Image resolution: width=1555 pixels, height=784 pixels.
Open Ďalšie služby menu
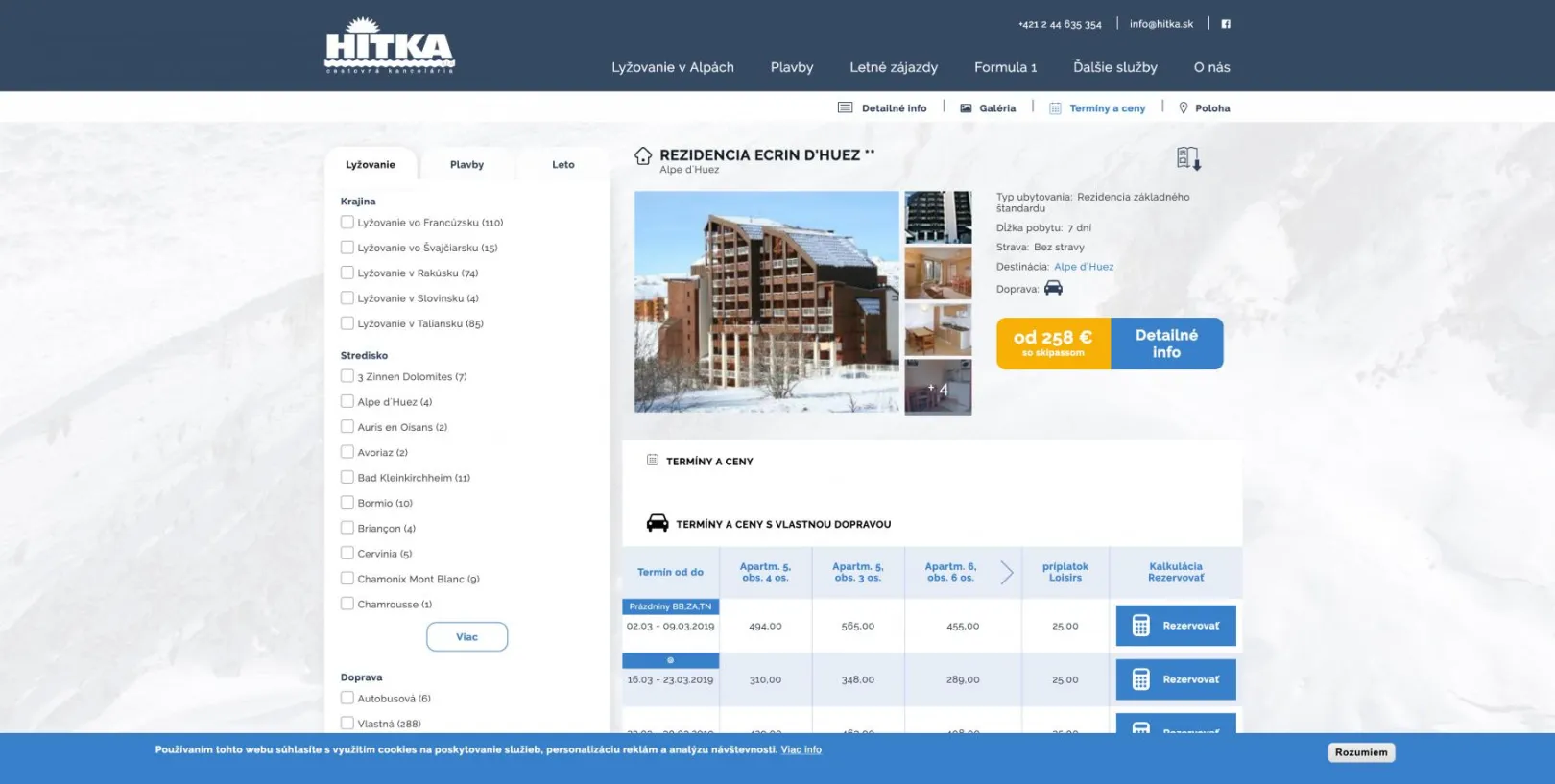(x=1115, y=67)
